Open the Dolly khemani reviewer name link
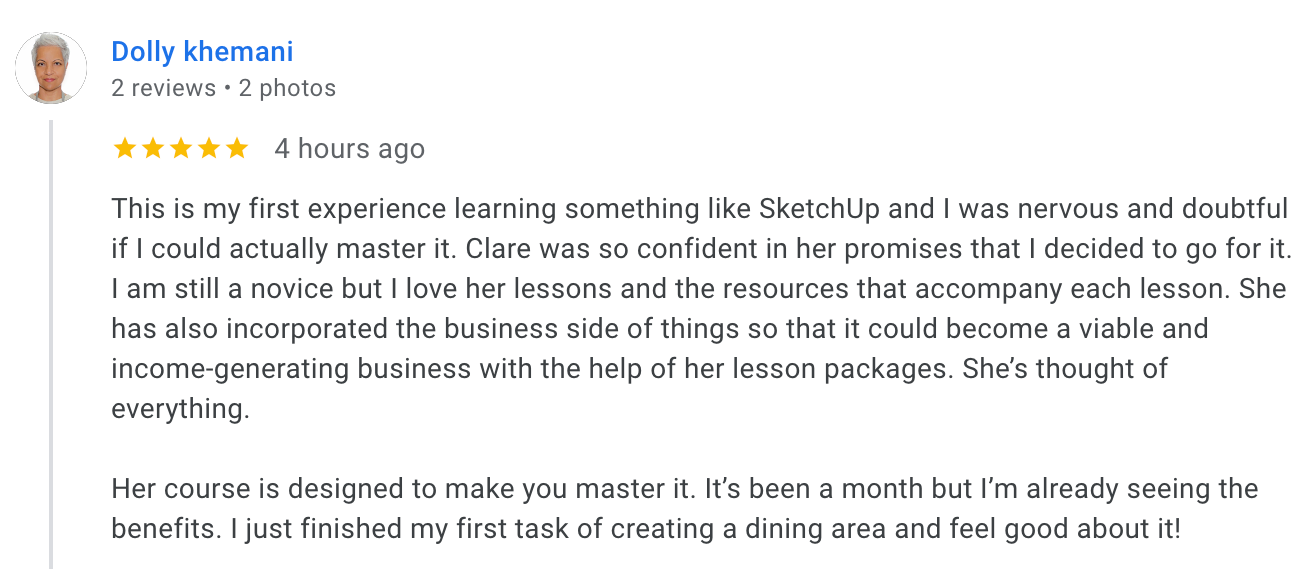 (x=202, y=51)
